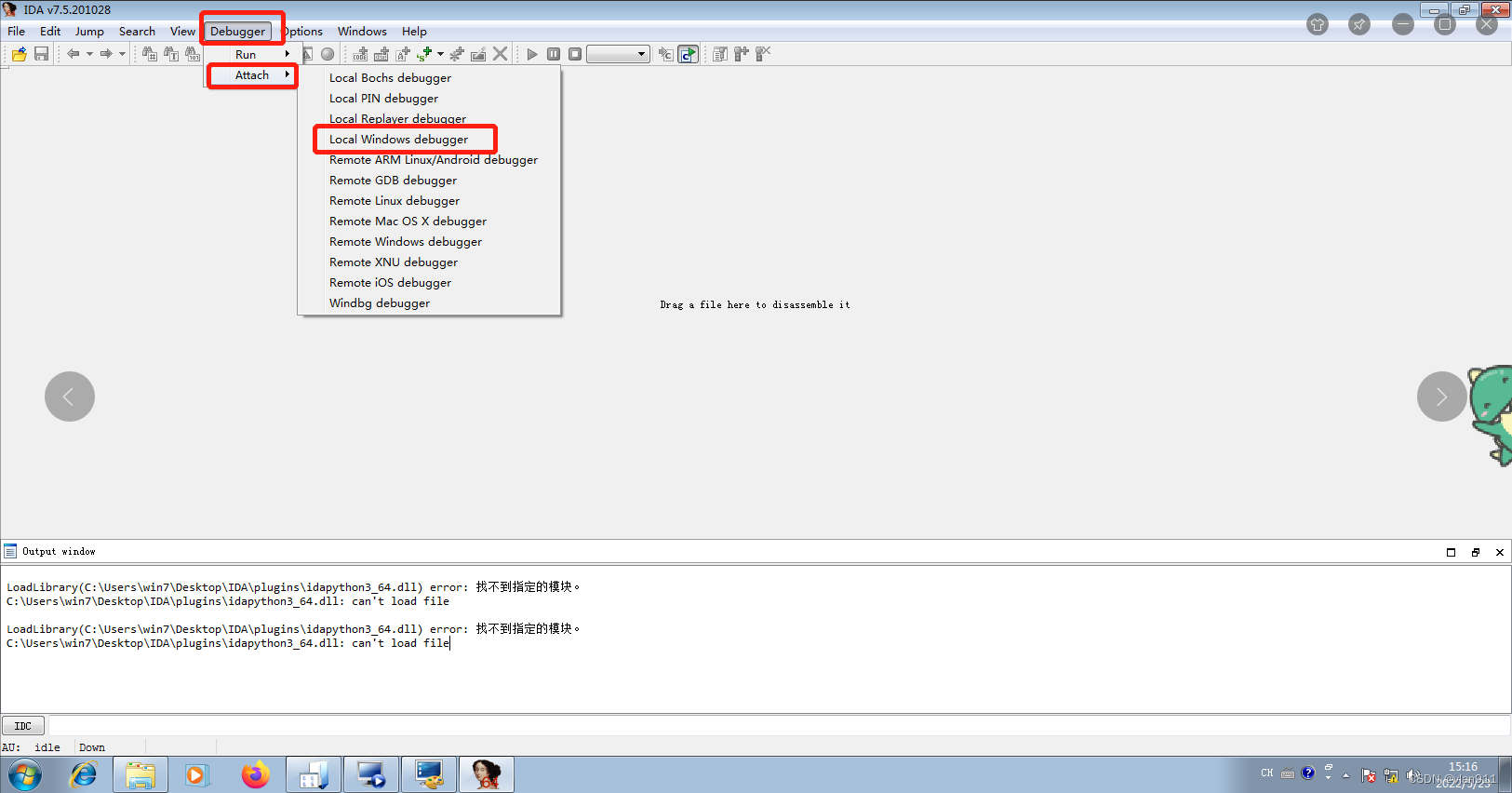Click the Output window panel icon
1512x793 pixels.
point(10,551)
